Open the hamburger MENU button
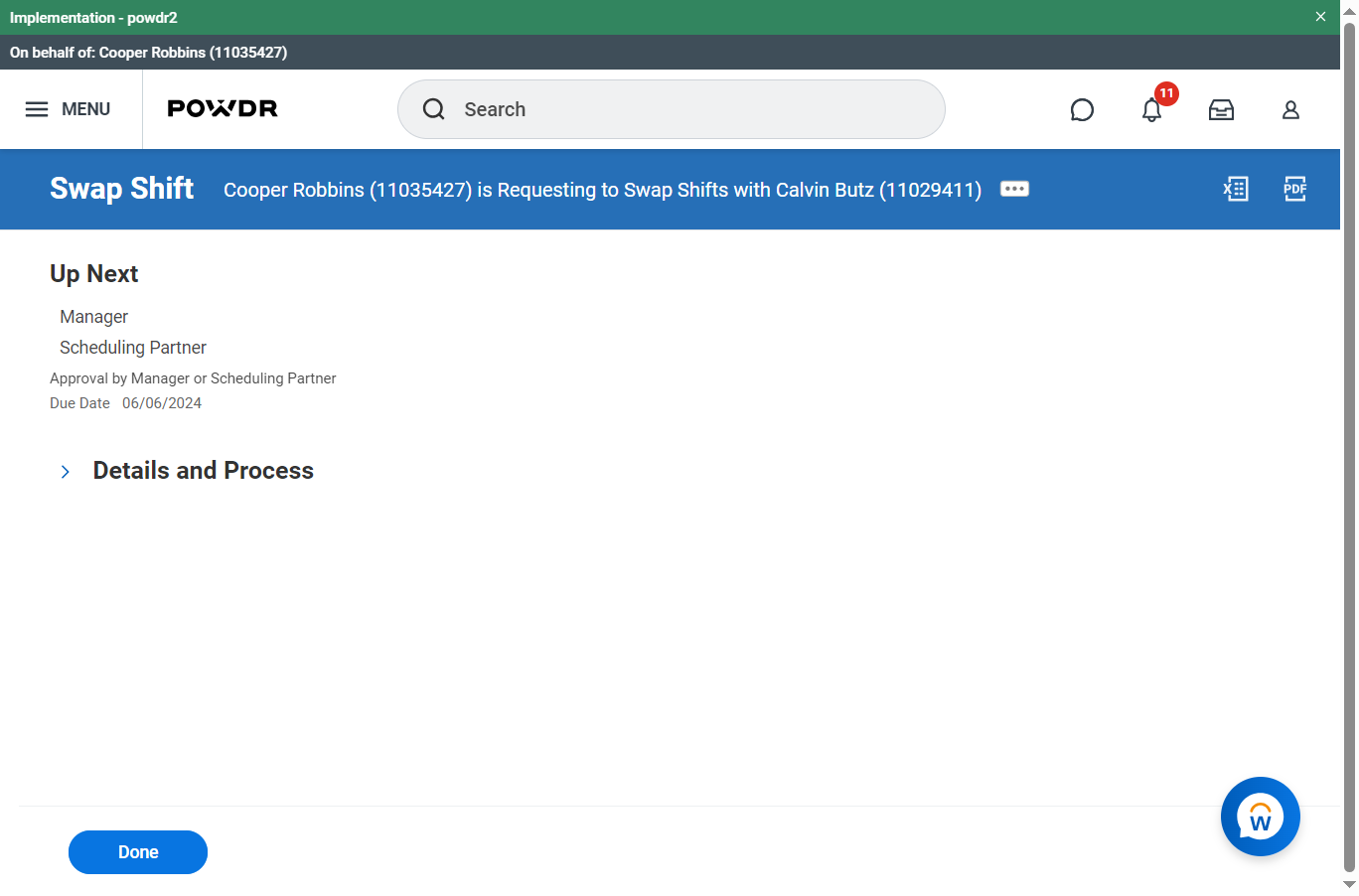Viewport: 1359px width, 896px height. (x=68, y=109)
